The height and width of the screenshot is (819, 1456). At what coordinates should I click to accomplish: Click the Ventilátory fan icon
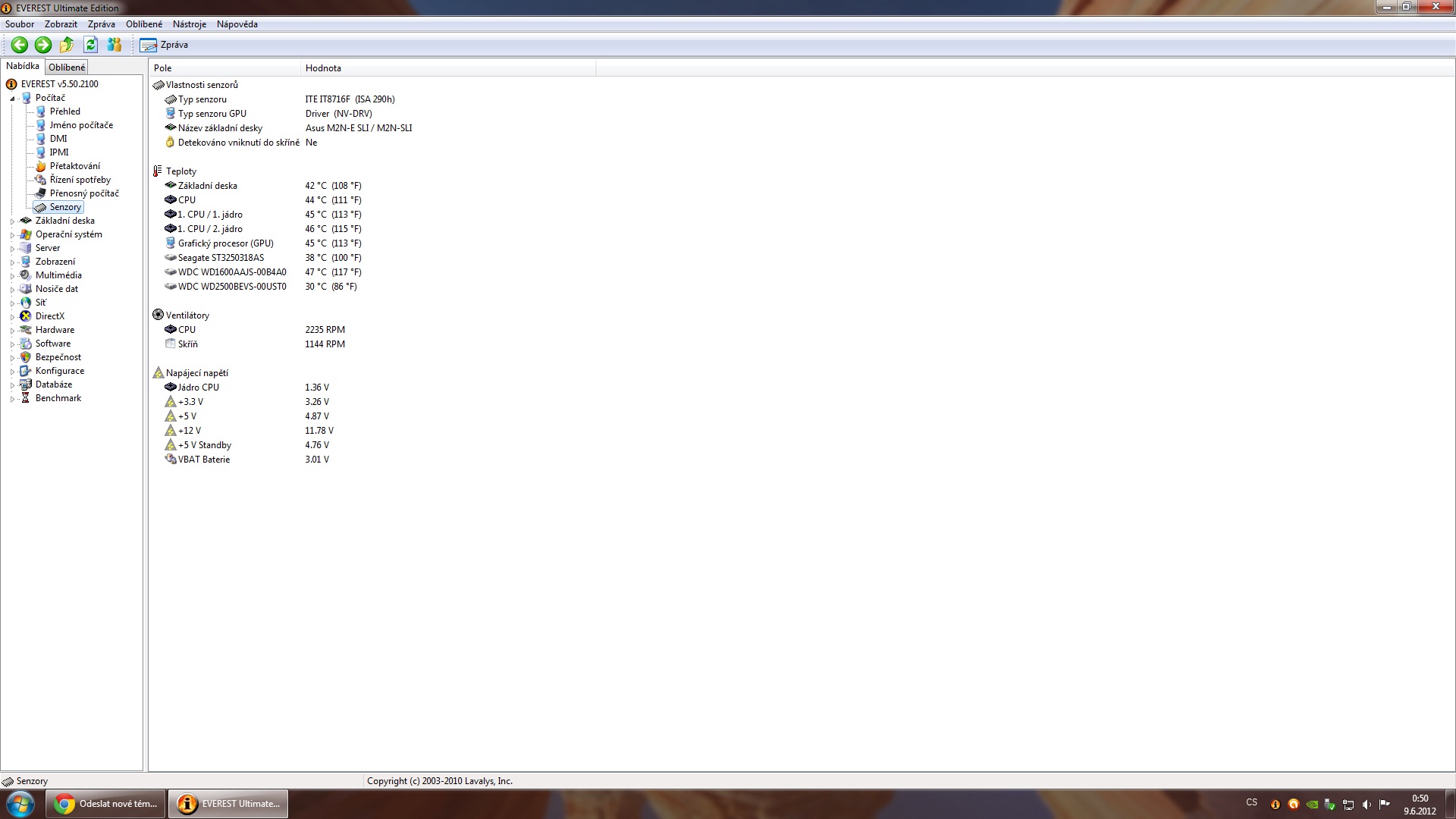(x=158, y=315)
